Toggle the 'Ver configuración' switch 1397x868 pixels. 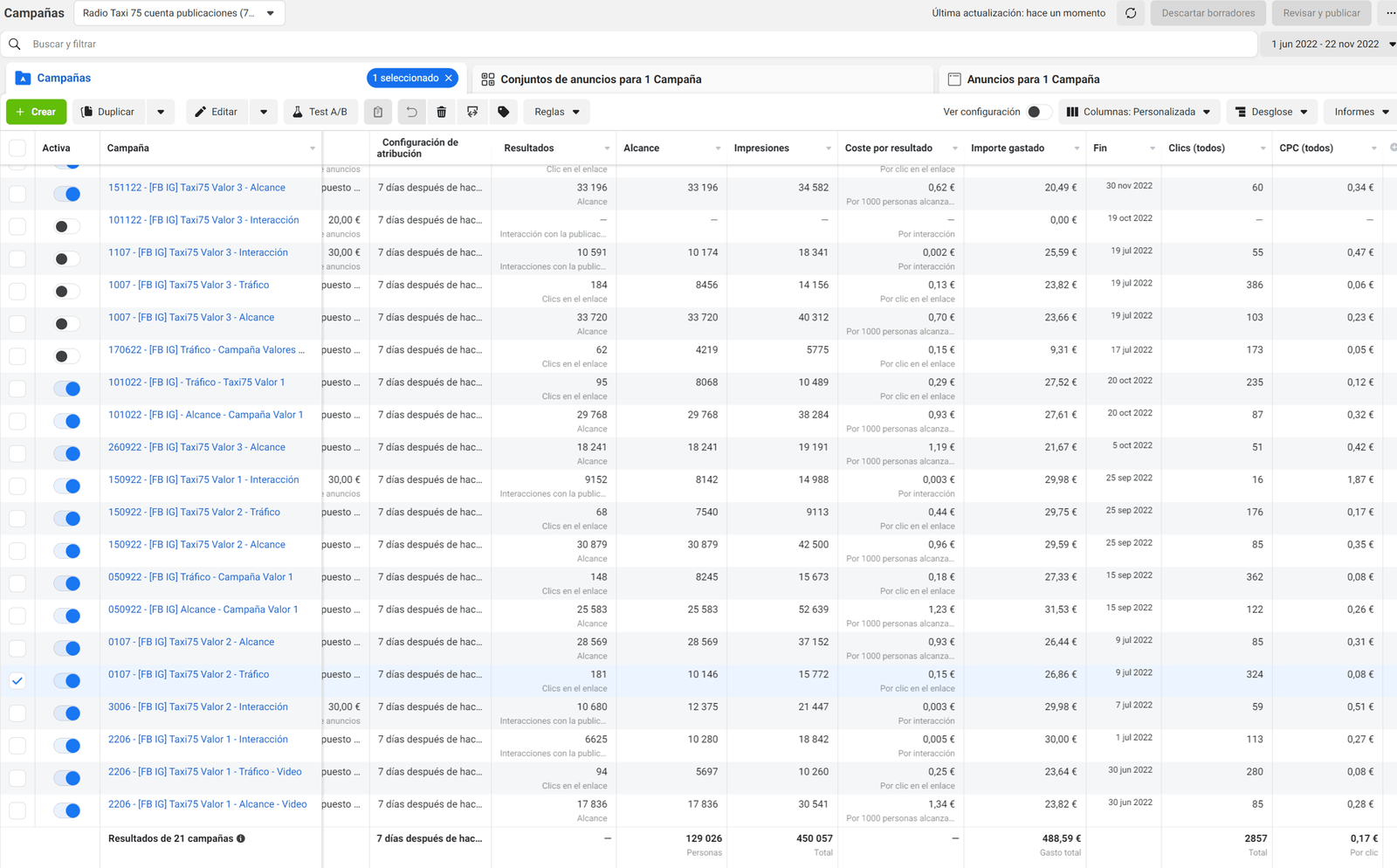[1038, 112]
